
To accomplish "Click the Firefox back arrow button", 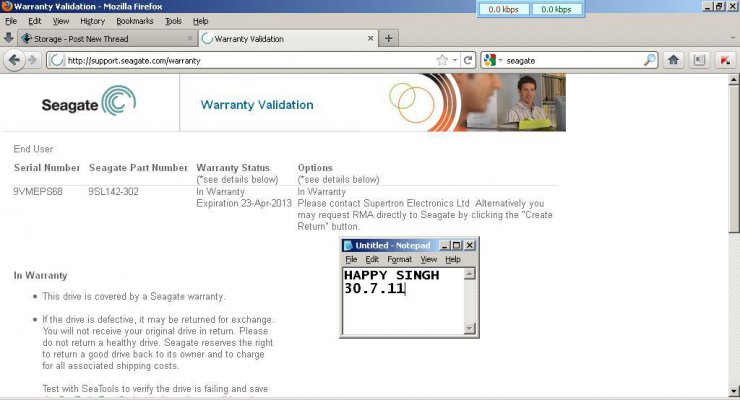I will [x=14, y=60].
